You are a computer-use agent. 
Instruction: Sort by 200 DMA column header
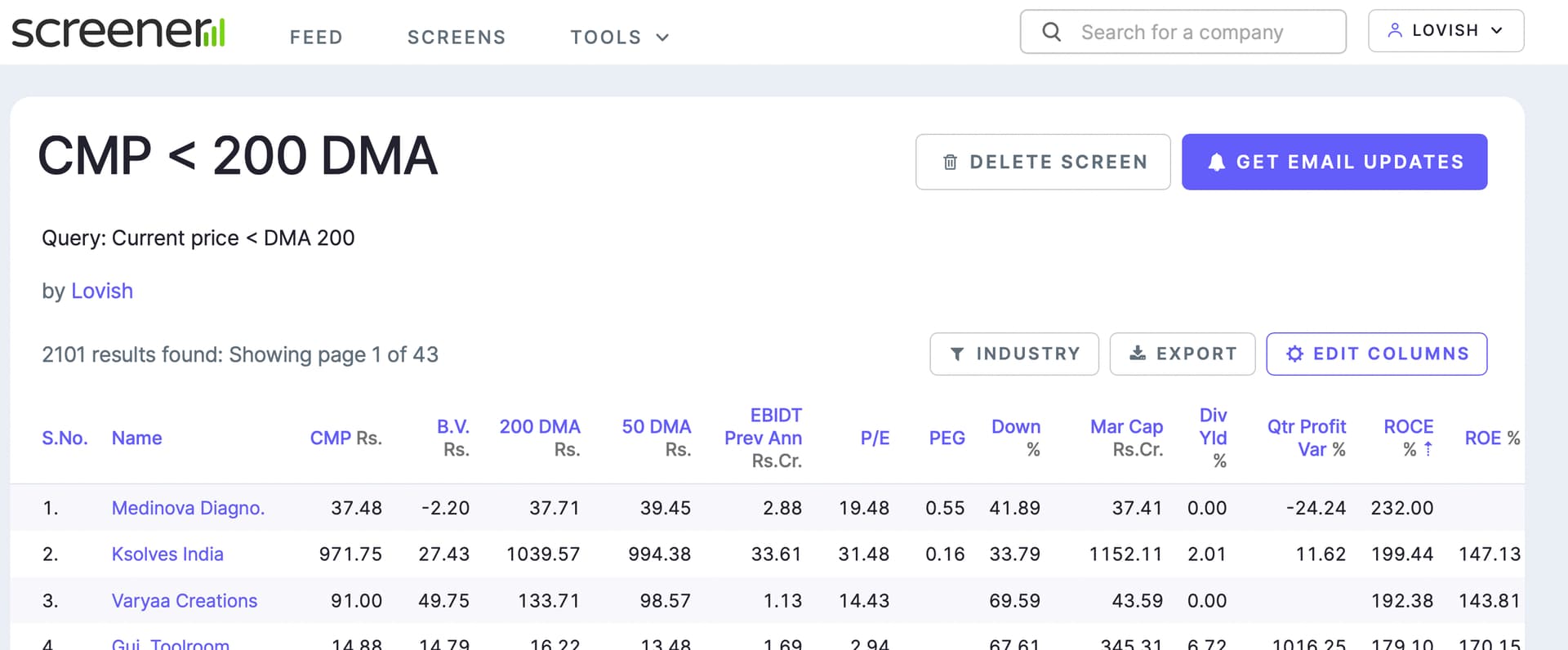tap(540, 439)
